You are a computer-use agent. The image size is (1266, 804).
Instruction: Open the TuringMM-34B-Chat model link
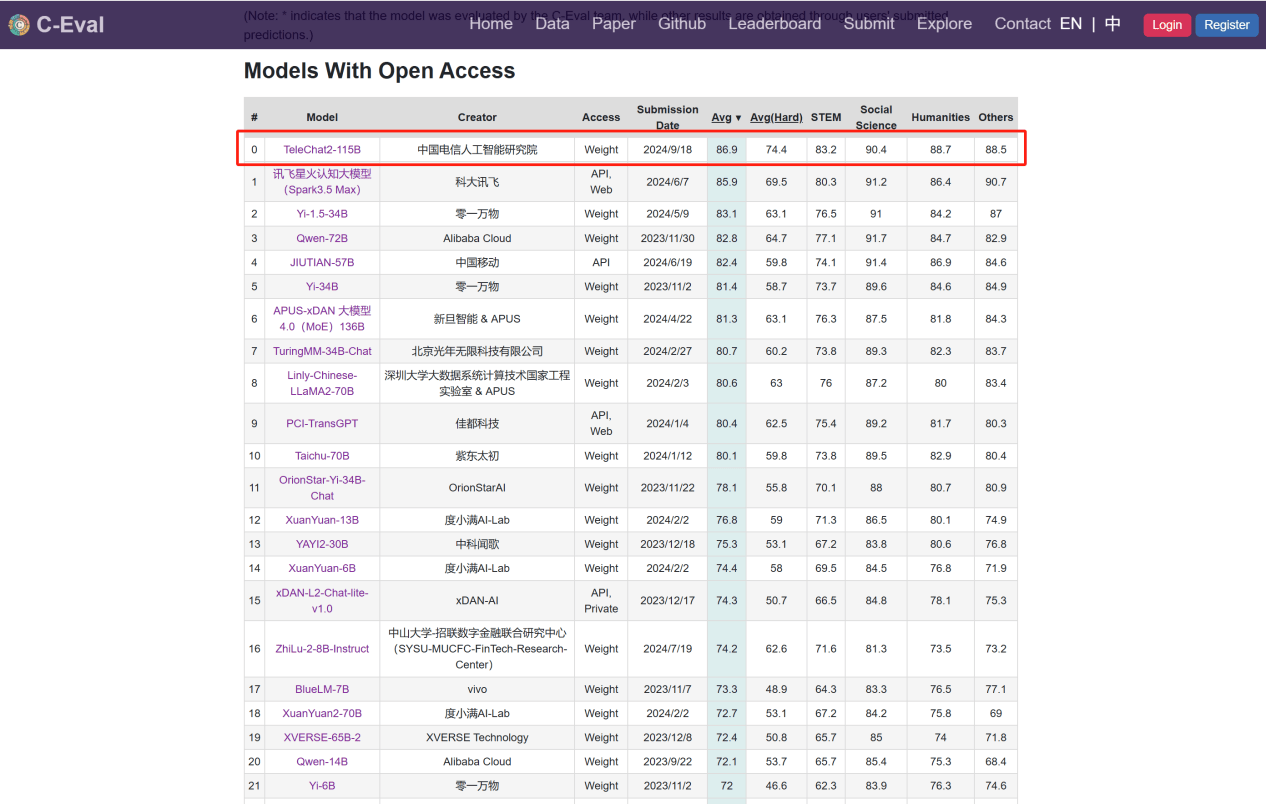[322, 352]
